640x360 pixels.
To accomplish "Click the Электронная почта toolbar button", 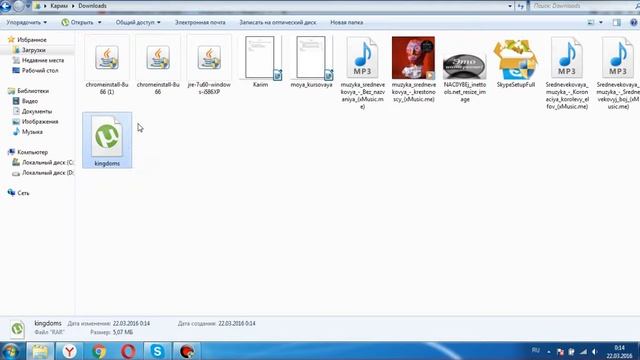I will pos(200,22).
